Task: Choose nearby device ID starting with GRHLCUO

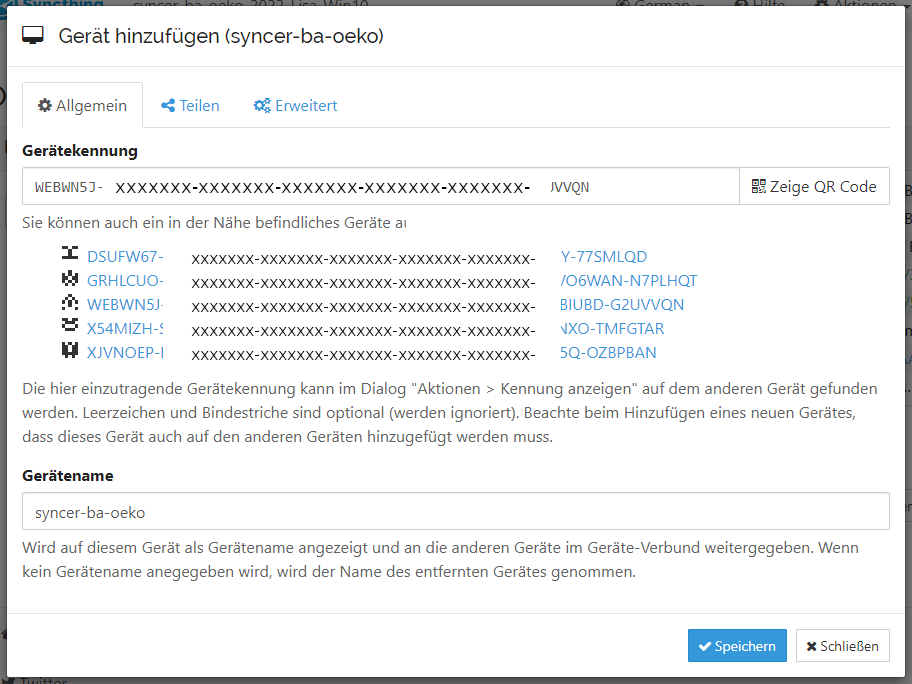Action: click(x=125, y=280)
